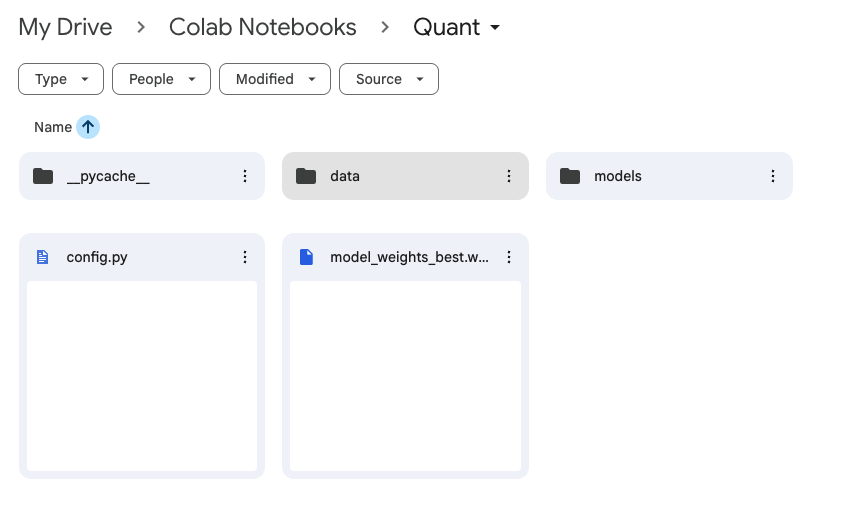Open more actions for model_weights_best file
This screenshot has height=508, width=863.
click(509, 257)
